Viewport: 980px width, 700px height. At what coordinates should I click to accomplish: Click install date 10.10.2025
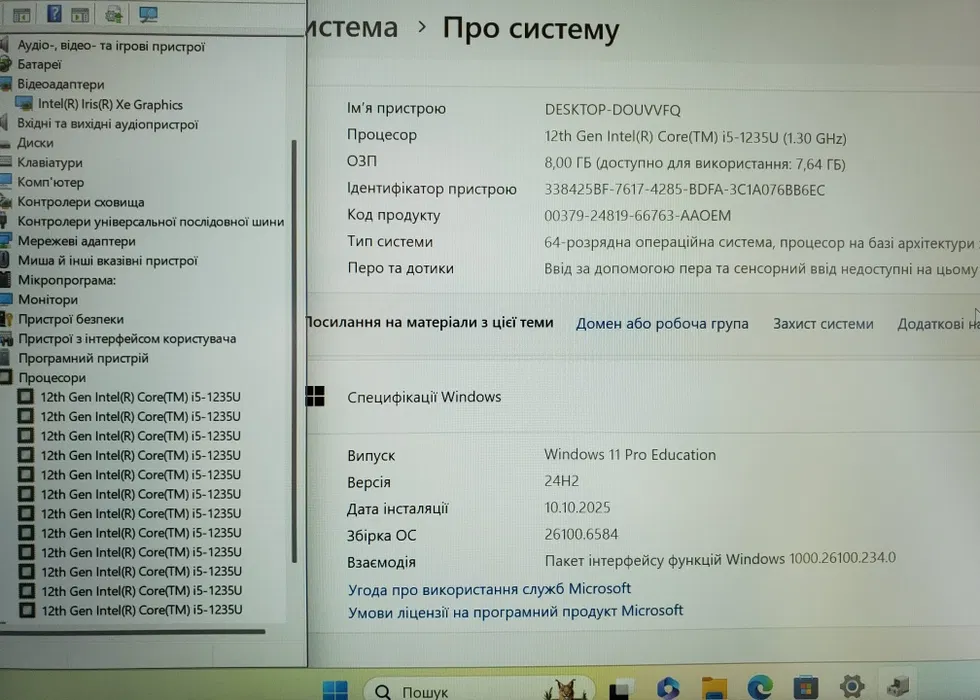click(x=577, y=508)
